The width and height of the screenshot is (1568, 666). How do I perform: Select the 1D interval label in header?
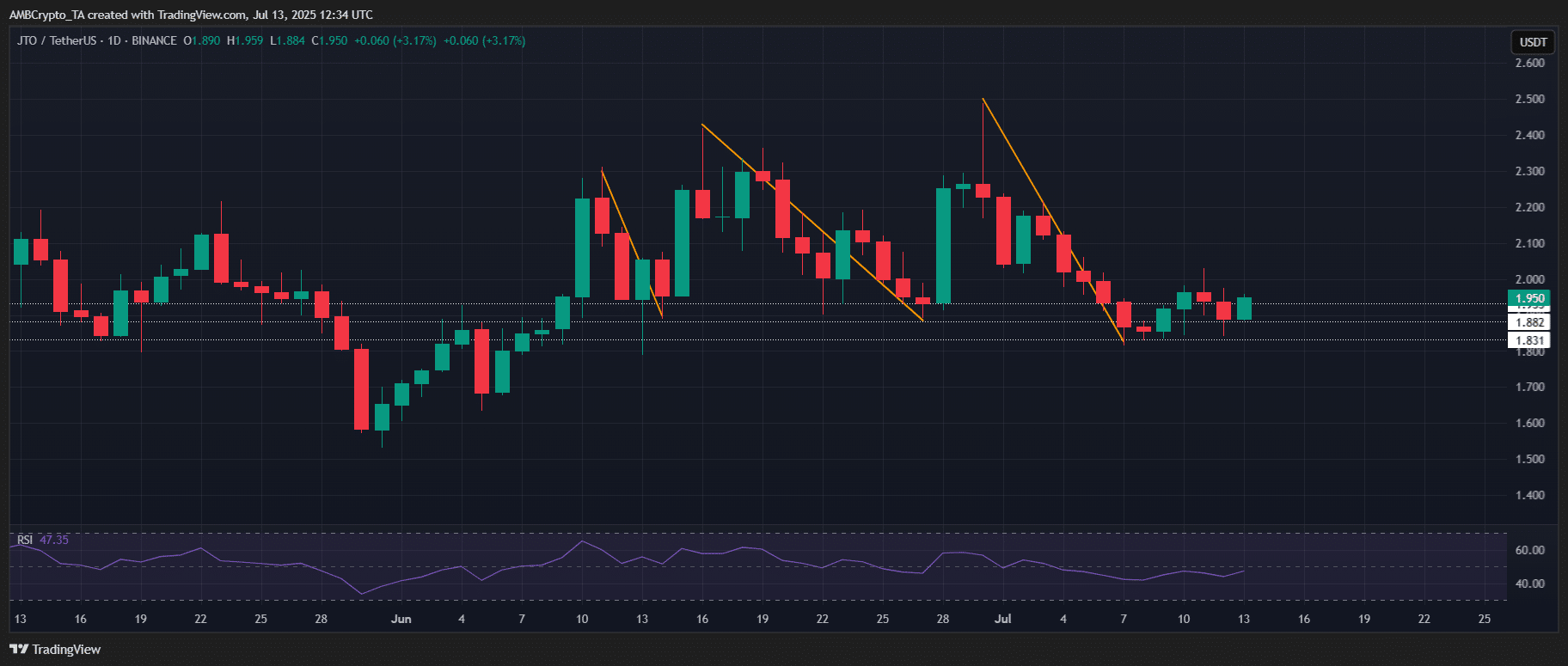pos(113,40)
